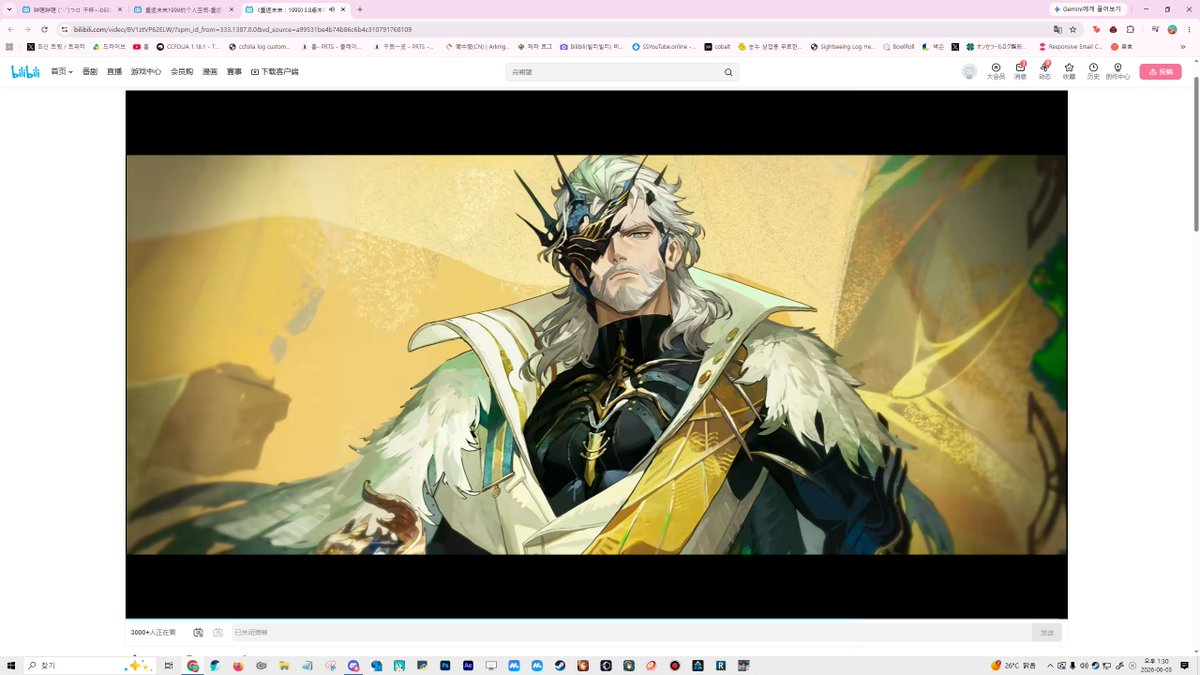Viewport: 1200px width, 675px height.
Task: Open the 漫画 menu item
Action: (x=210, y=72)
